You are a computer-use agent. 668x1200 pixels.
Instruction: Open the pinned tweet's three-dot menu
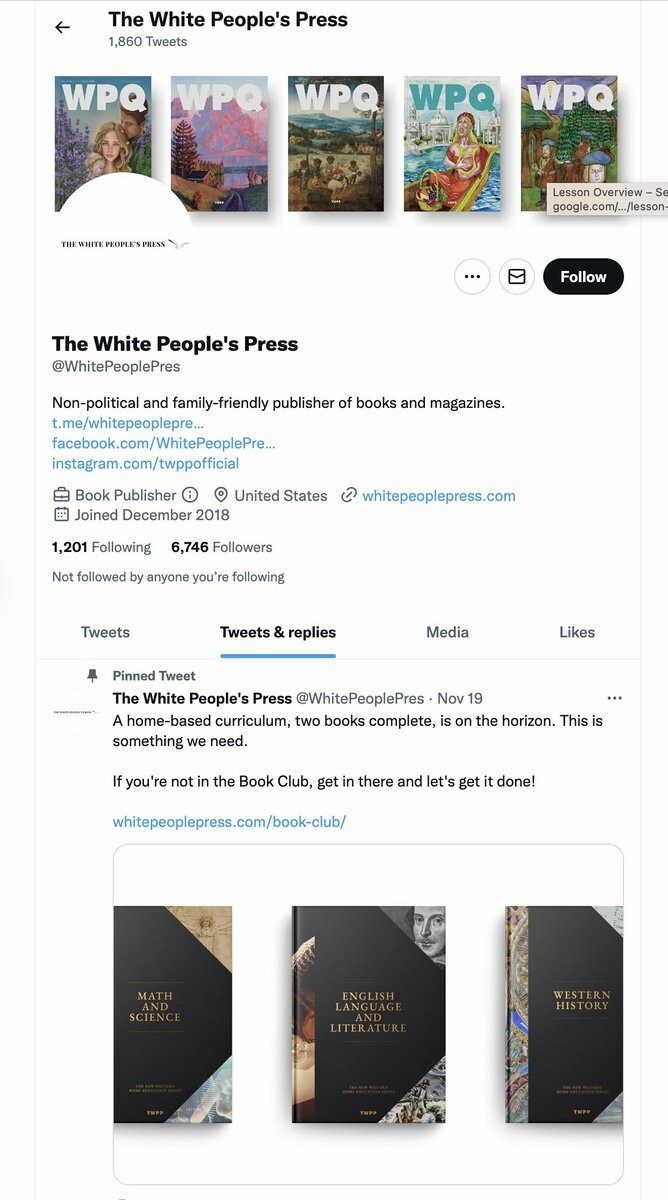615,698
